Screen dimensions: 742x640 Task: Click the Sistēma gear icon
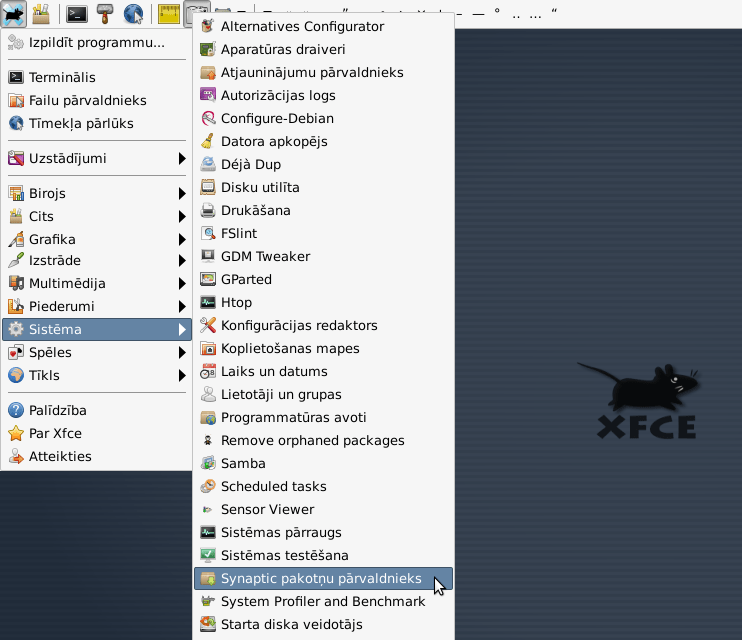pos(16,329)
